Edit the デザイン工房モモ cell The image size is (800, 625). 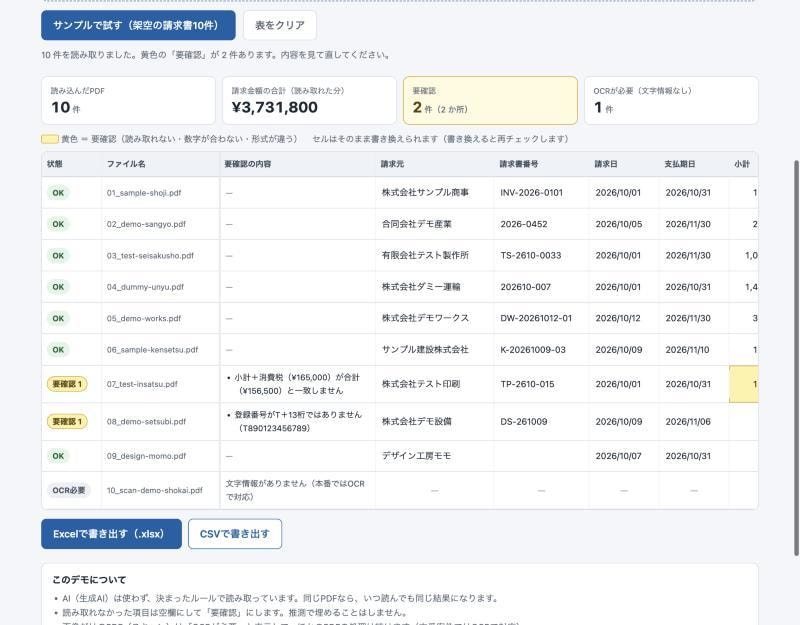(435, 456)
